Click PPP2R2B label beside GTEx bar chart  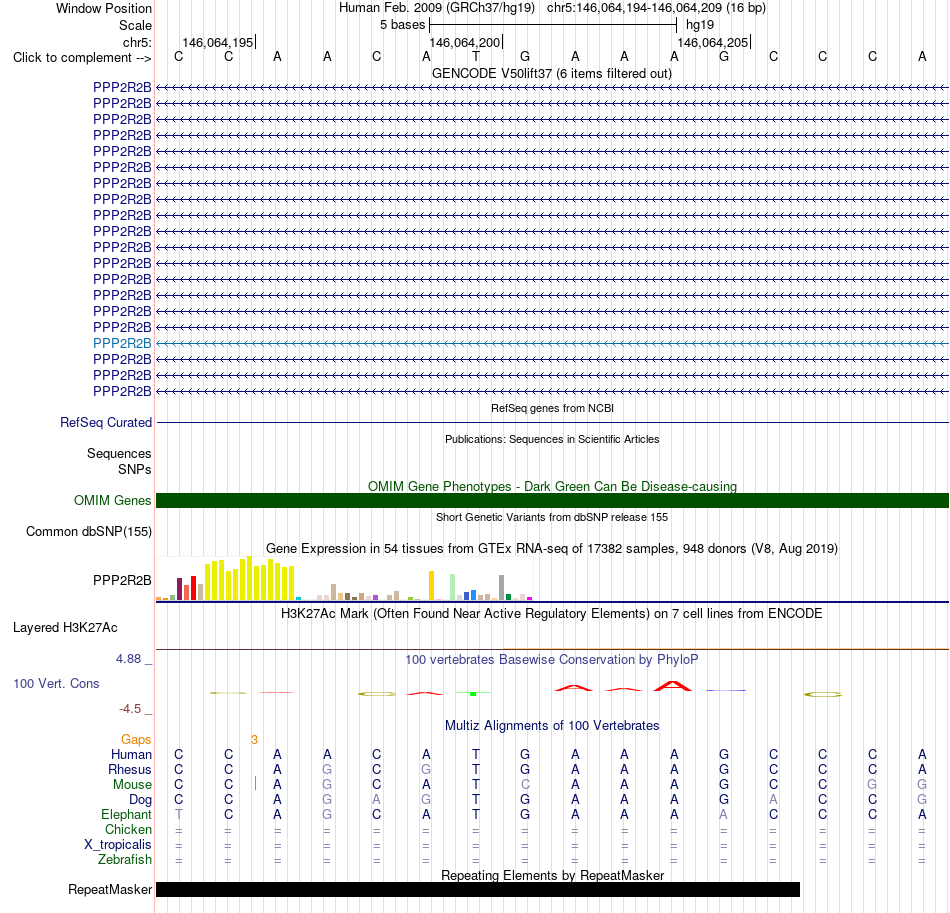click(x=122, y=580)
